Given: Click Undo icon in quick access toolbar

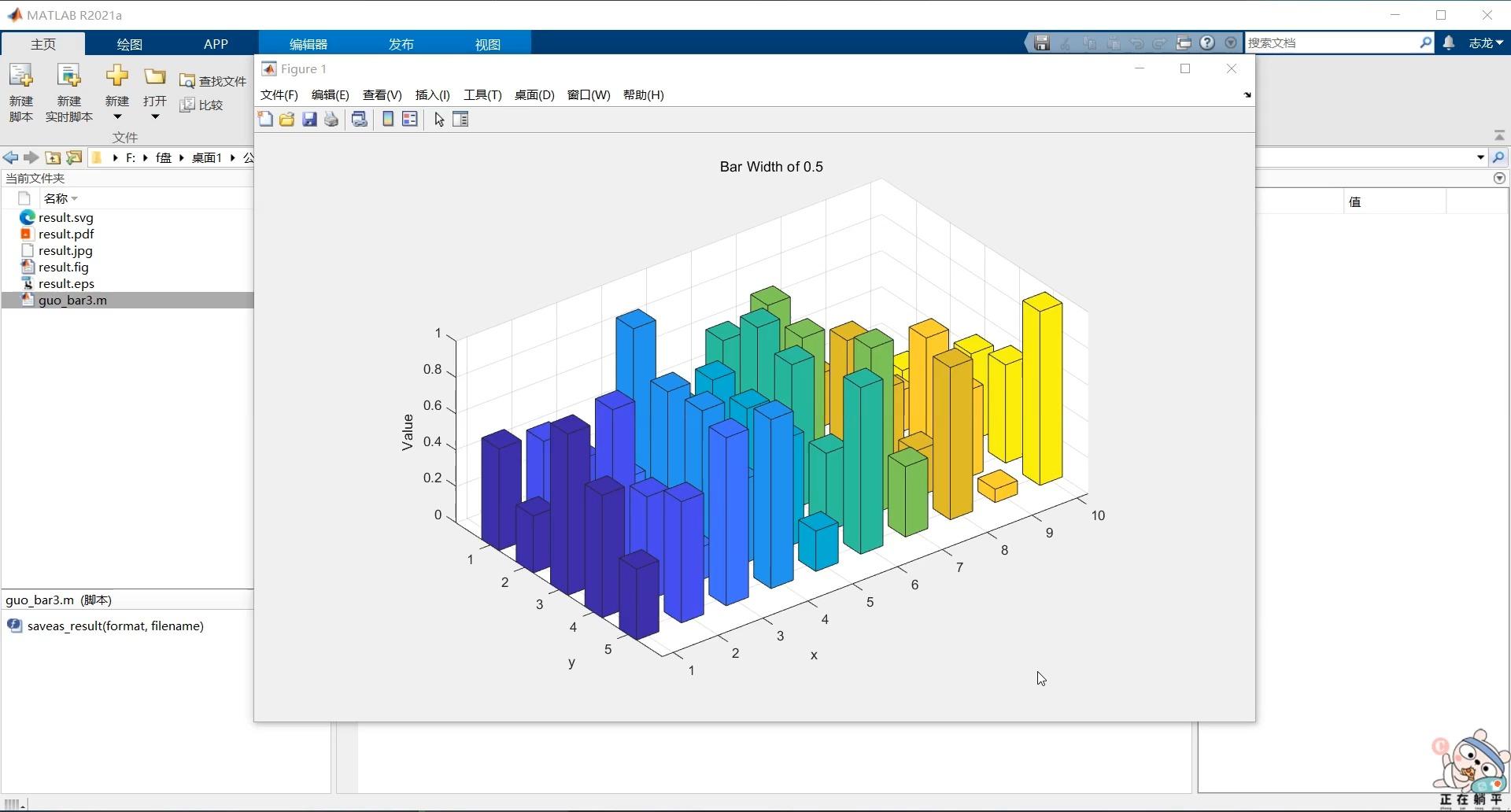Looking at the screenshot, I should pos(1136,43).
